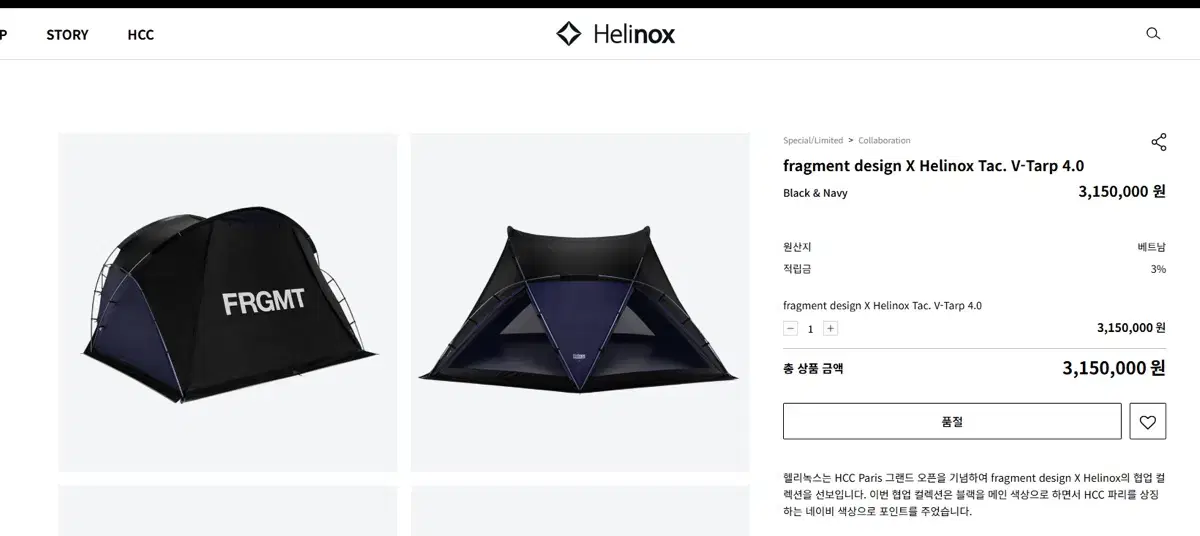Click the product description paragraph
The height and width of the screenshot is (536, 1200).
pyautogui.click(x=975, y=494)
